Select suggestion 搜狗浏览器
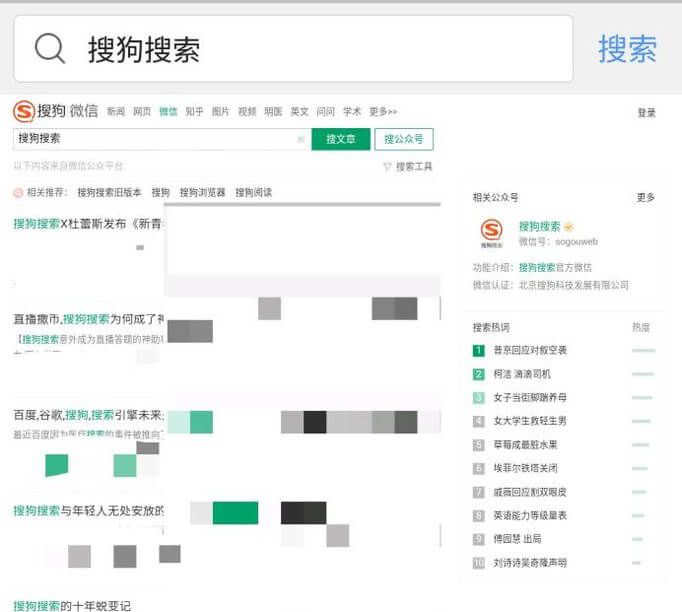The width and height of the screenshot is (682, 612). coord(203,192)
